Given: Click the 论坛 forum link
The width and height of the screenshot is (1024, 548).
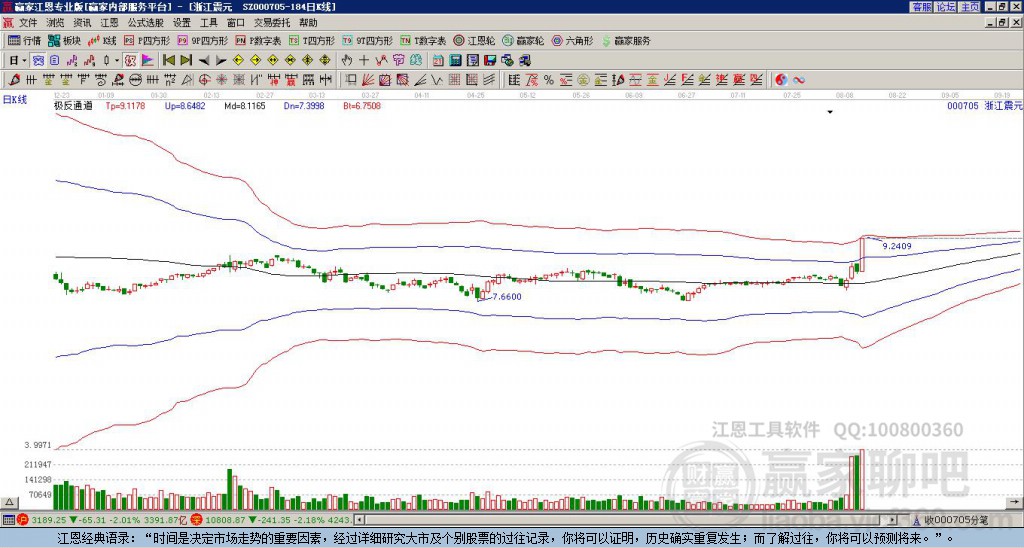Looking at the screenshot, I should 945,7.
